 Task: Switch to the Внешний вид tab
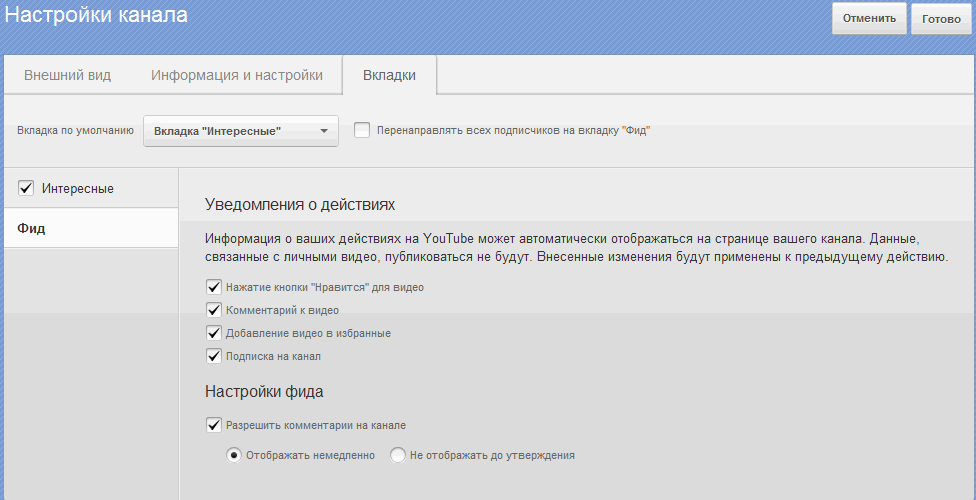(x=67, y=75)
